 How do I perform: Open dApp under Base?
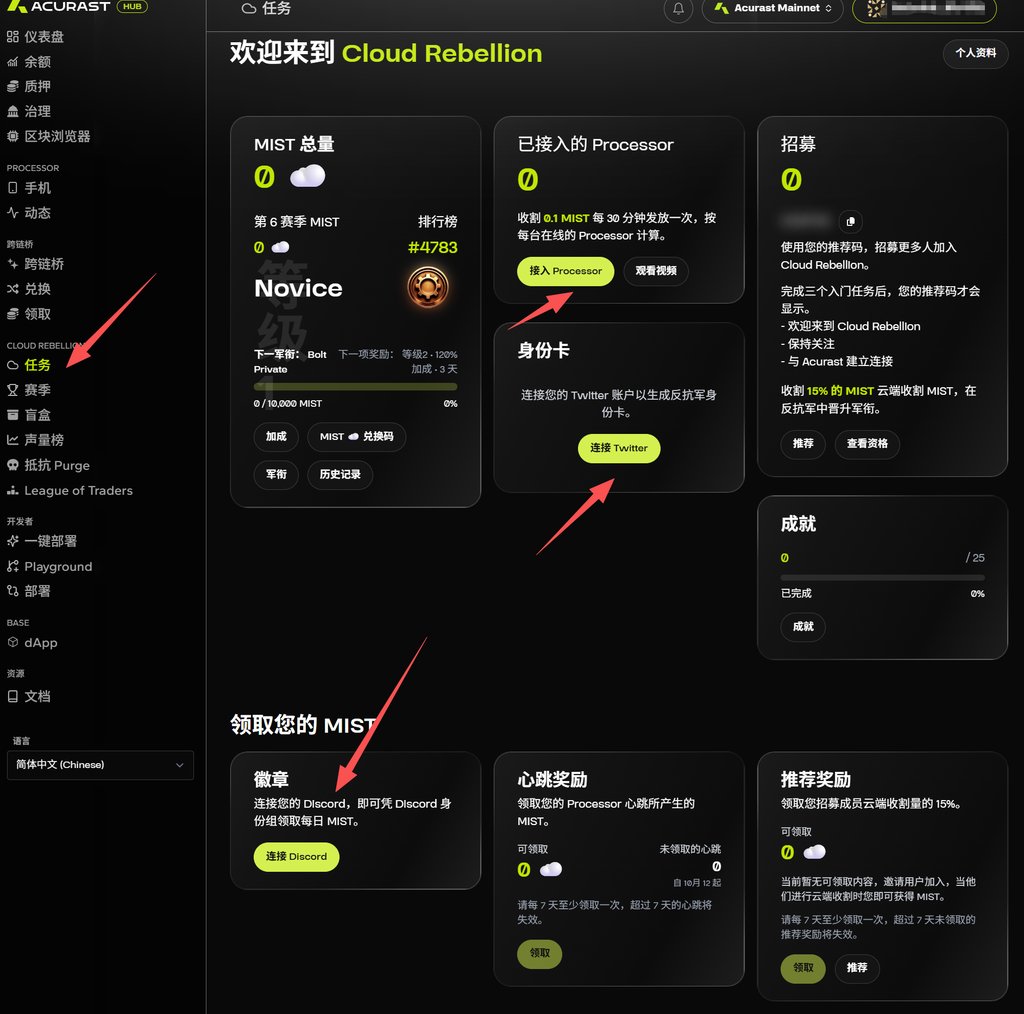[33, 642]
